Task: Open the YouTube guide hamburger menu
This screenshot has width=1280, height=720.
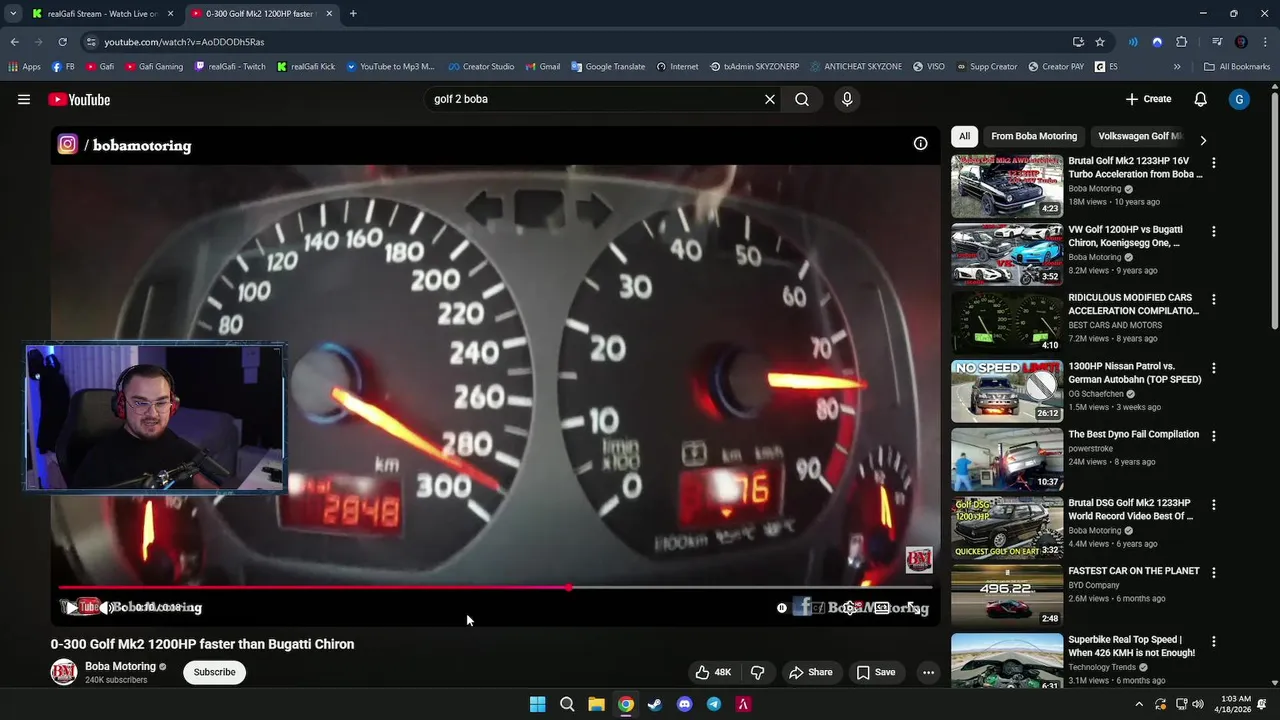Action: click(24, 99)
